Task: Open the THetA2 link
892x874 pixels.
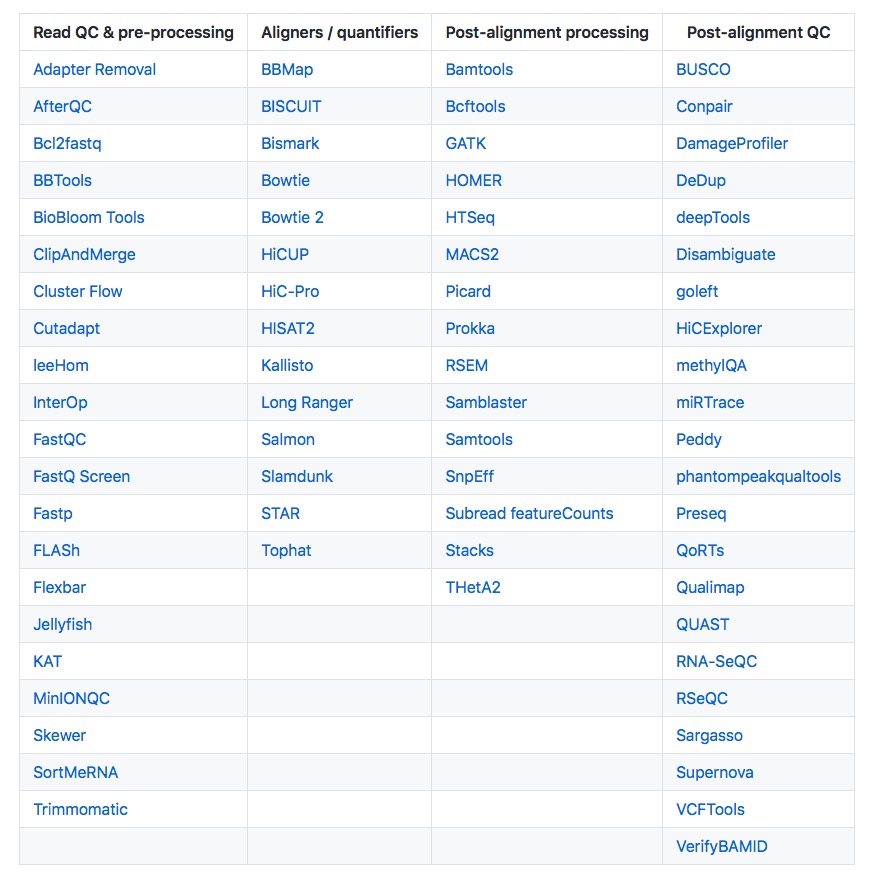Action: pyautogui.click(x=473, y=587)
